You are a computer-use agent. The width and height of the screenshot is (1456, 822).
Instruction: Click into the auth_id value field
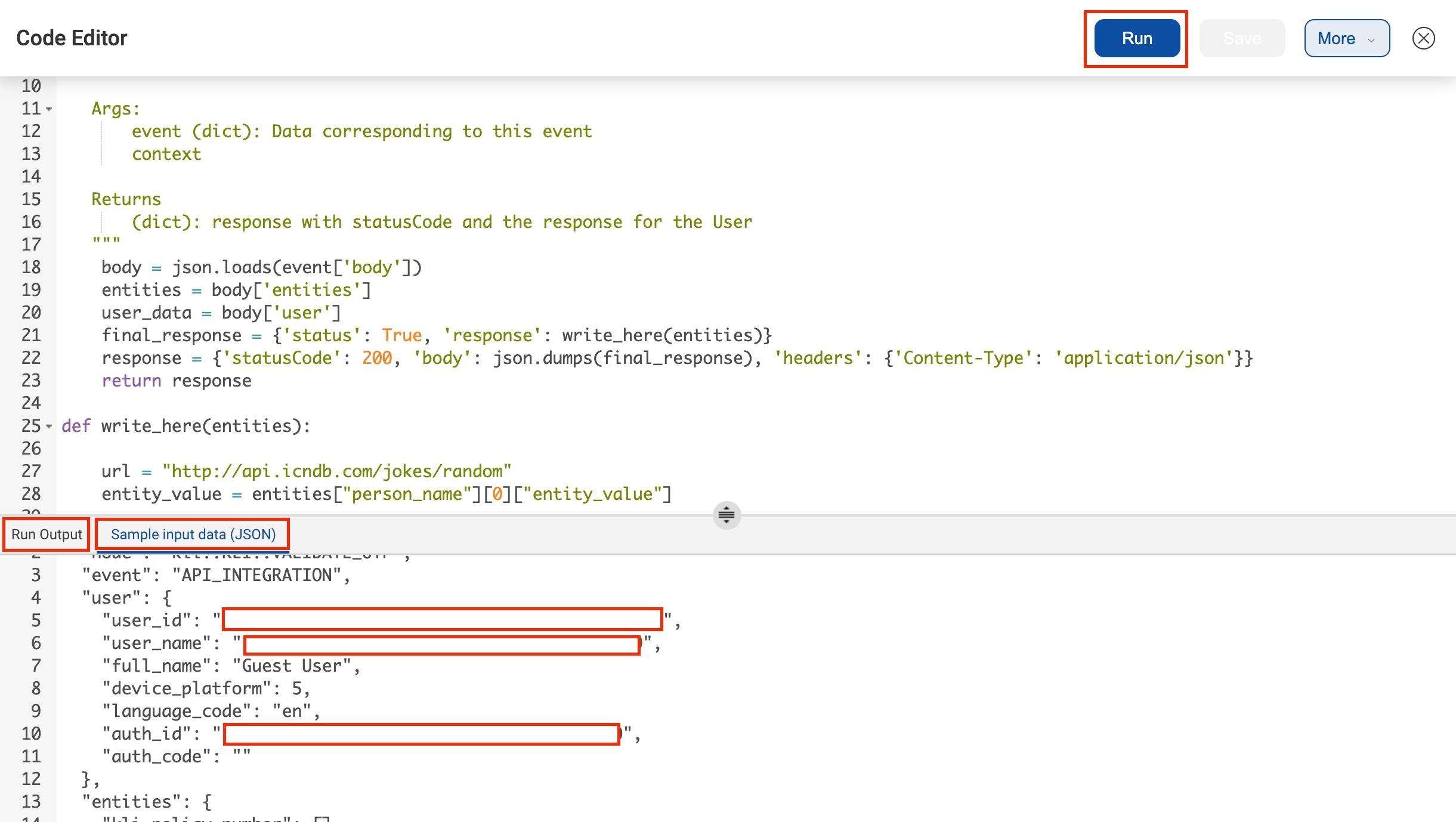(x=421, y=734)
